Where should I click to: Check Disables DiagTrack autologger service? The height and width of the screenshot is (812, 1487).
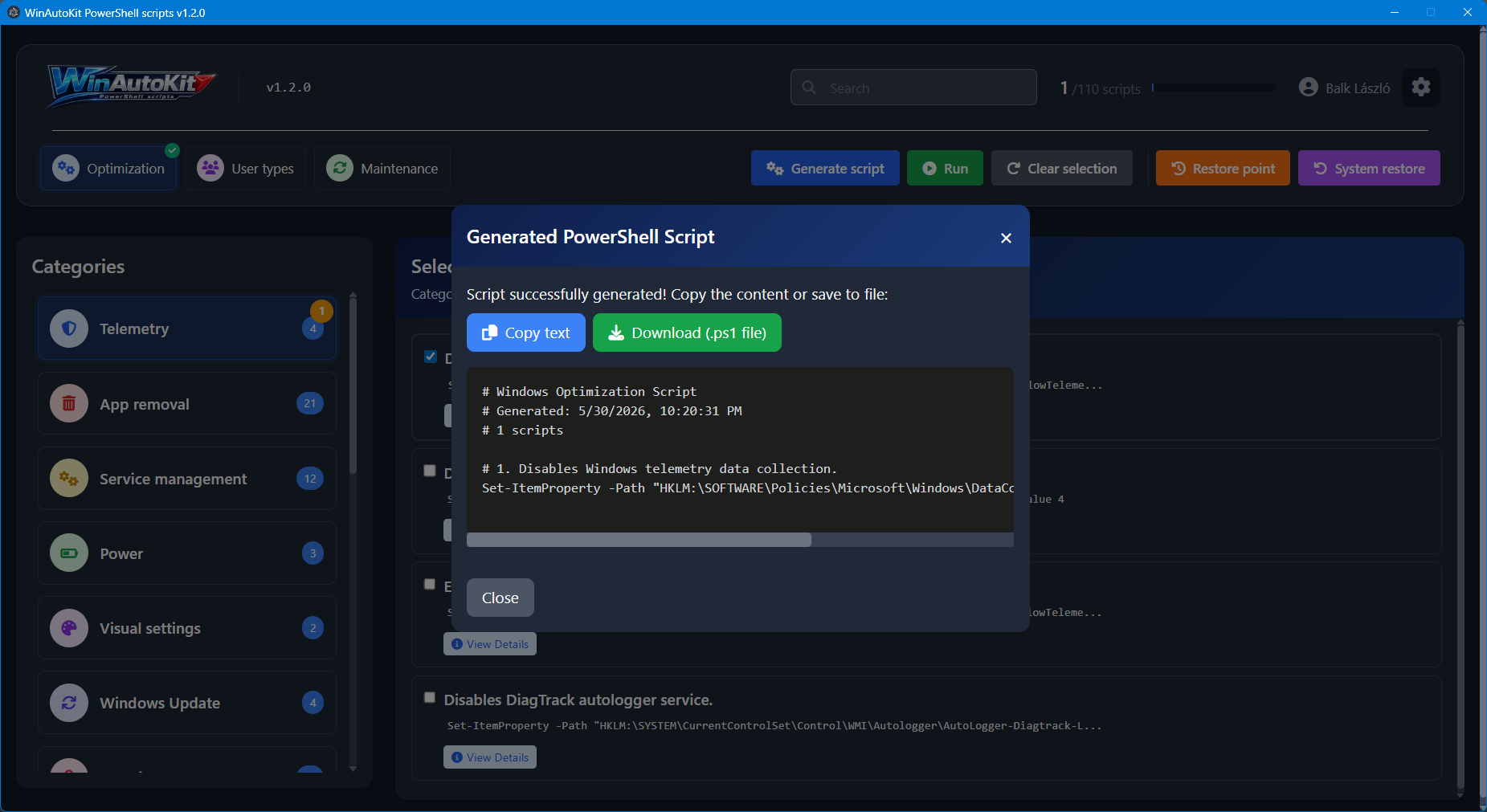tap(430, 697)
